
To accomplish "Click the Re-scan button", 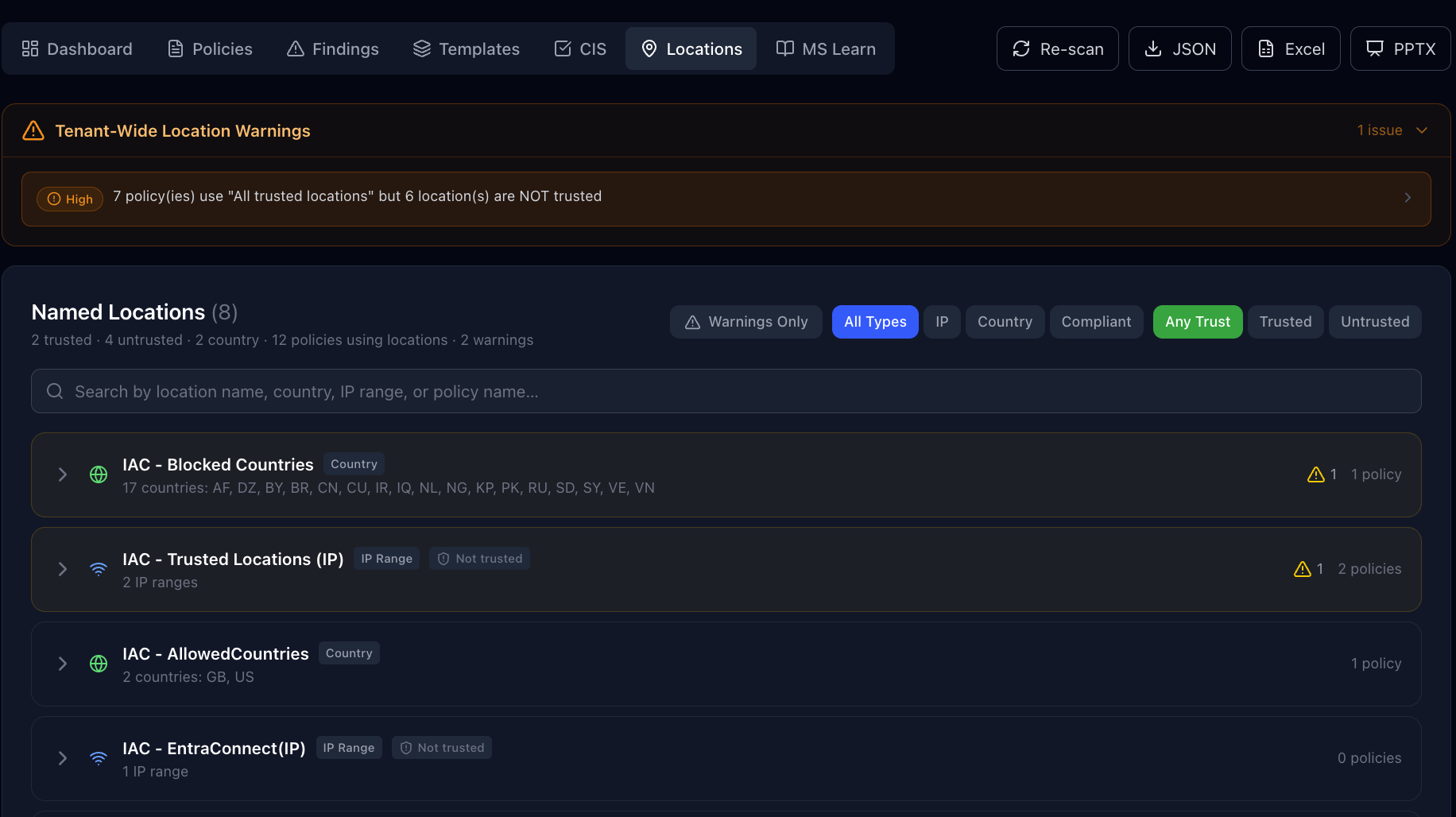I will tap(1058, 48).
